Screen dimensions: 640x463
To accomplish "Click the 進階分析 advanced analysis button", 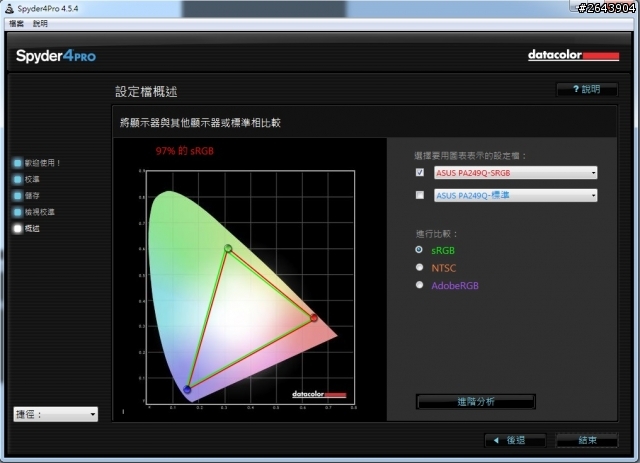I will (476, 402).
